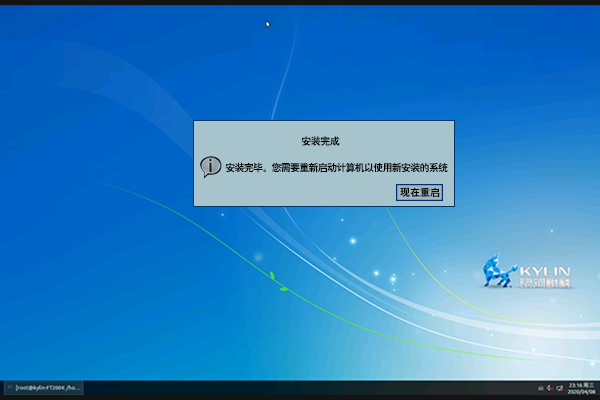Image resolution: width=600 pixels, height=400 pixels.
Task: Click the leftmost system tray icon
Action: click(540, 386)
